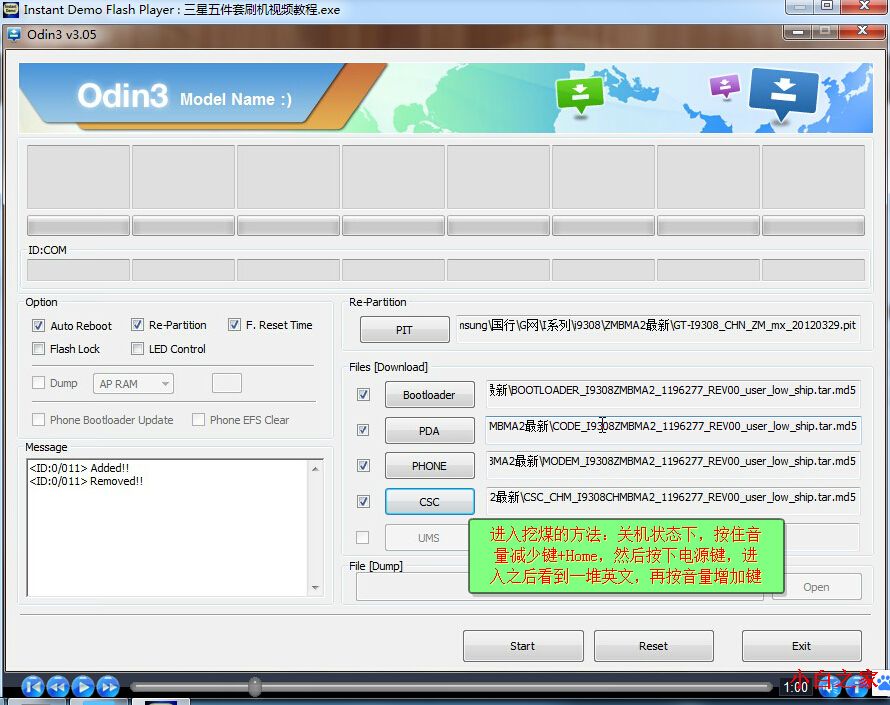Click the player's info button
Image resolution: width=890 pixels, height=705 pixels.
(x=858, y=688)
